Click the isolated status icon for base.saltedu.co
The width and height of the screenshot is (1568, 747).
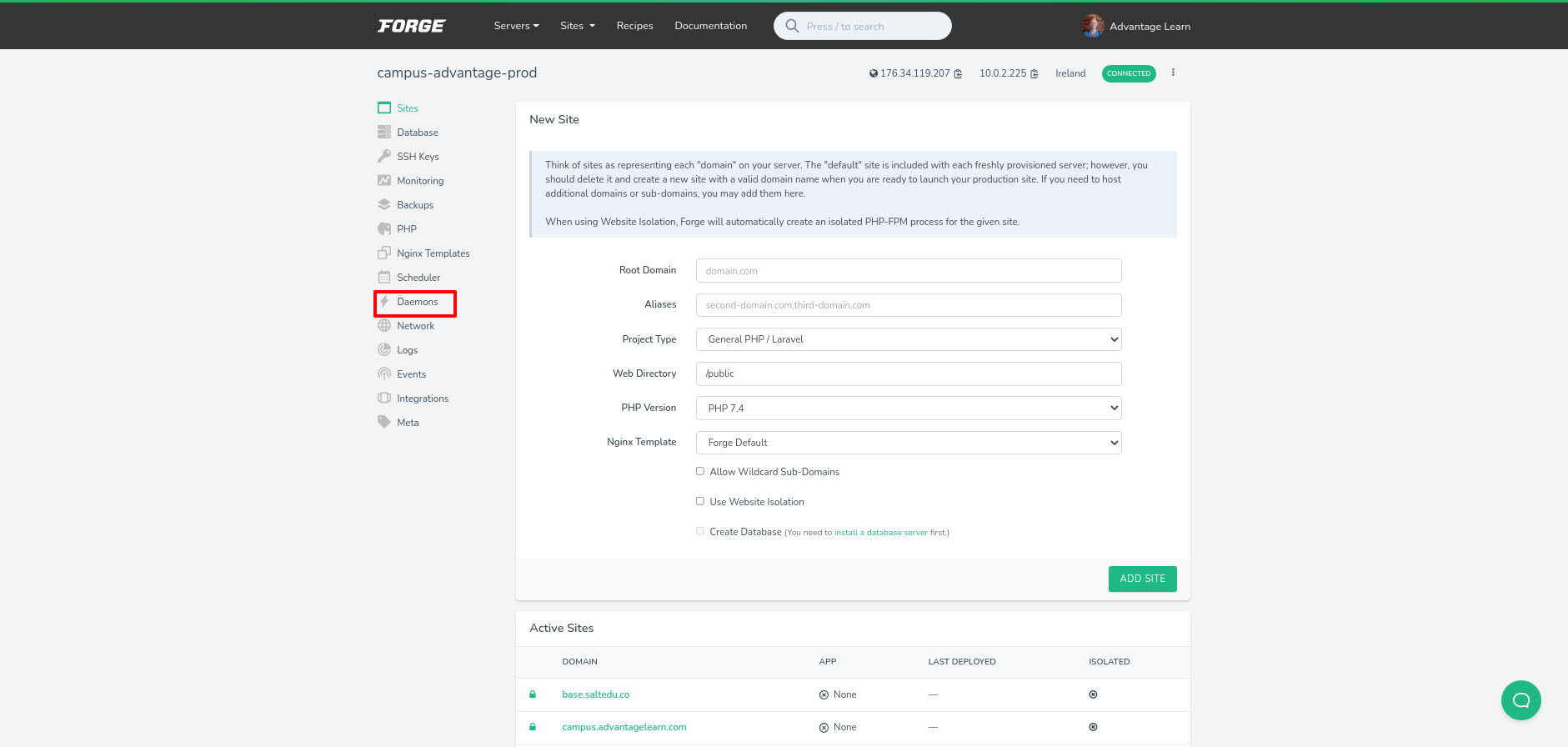(x=1093, y=694)
